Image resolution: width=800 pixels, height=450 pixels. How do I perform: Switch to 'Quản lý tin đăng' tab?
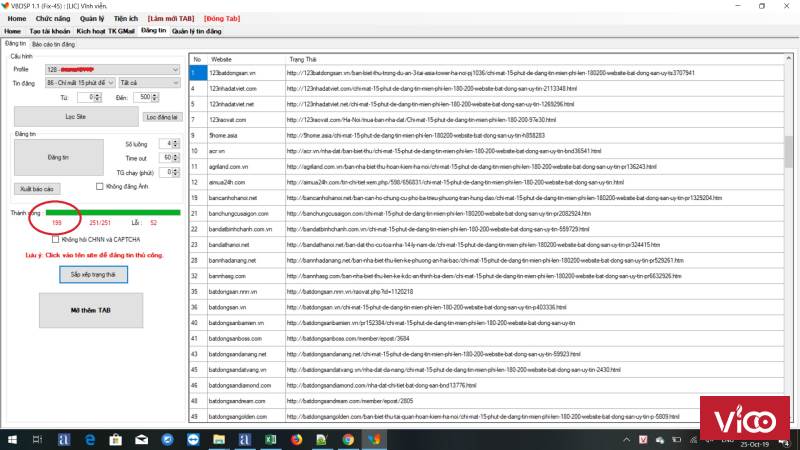tap(196, 31)
